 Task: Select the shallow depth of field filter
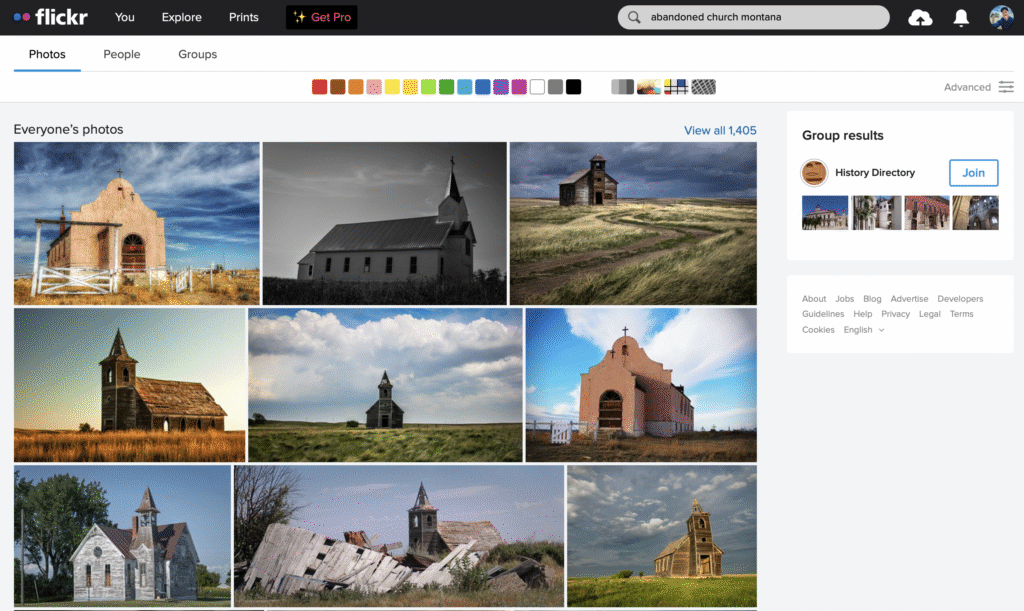pyautogui.click(x=649, y=87)
